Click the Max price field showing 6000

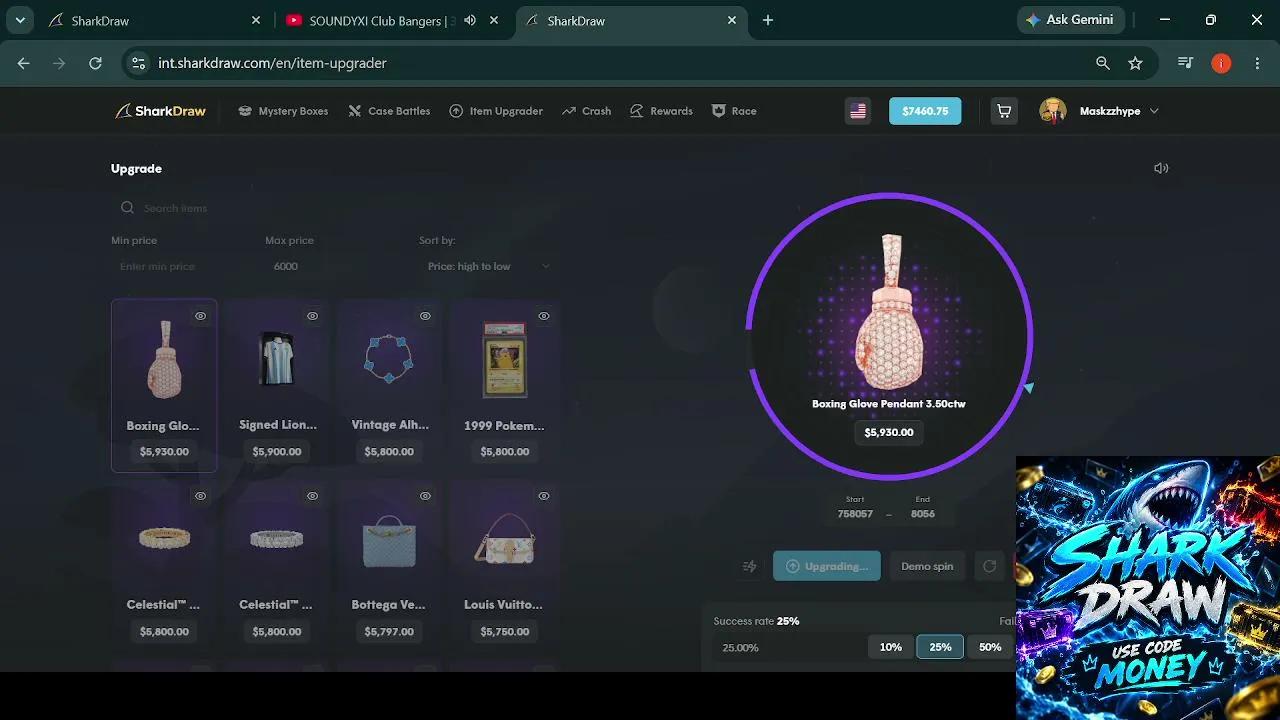(337, 266)
